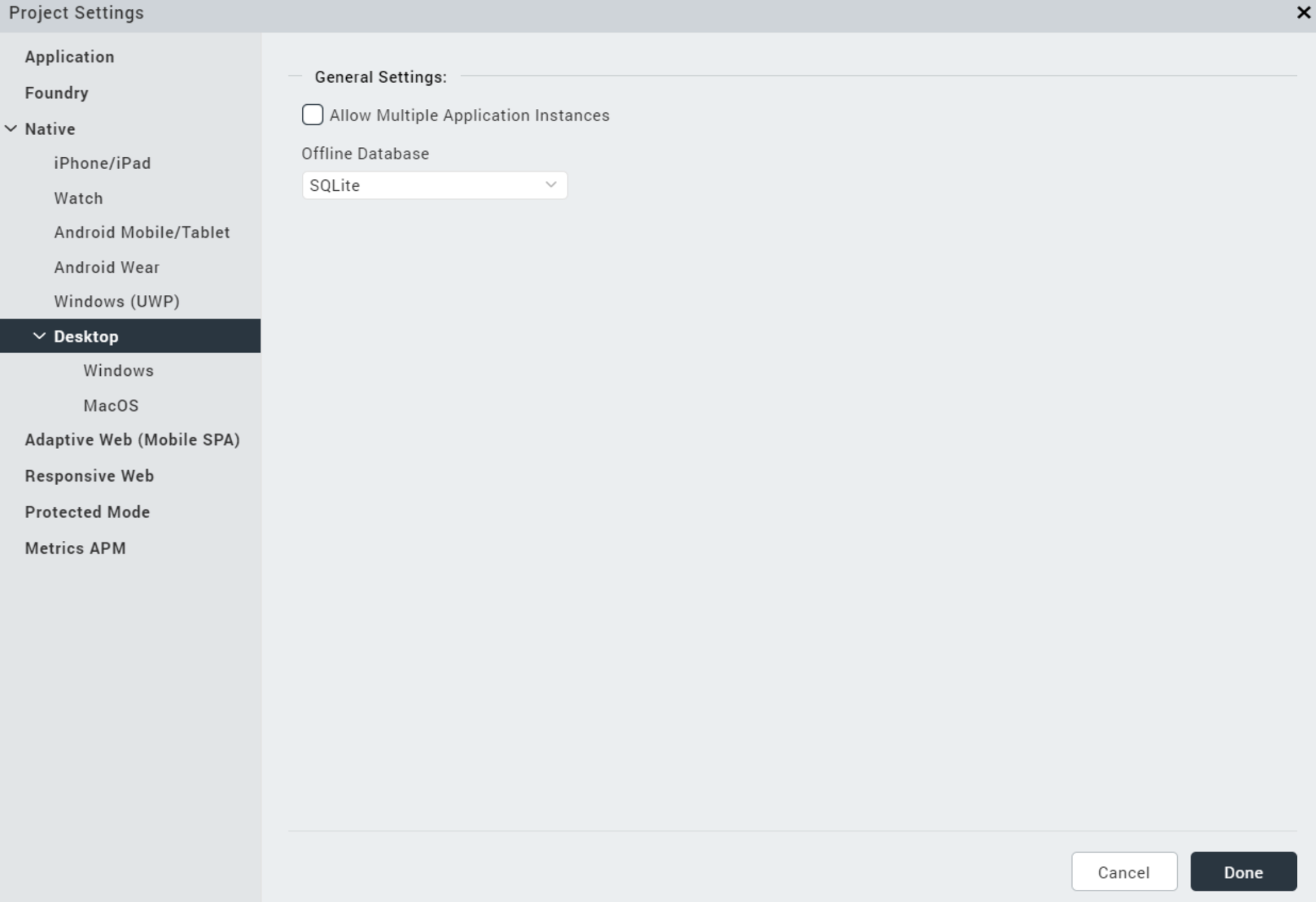Screen dimensions: 1316x902
Task: Open the Foundry settings section
Action: 57,93
